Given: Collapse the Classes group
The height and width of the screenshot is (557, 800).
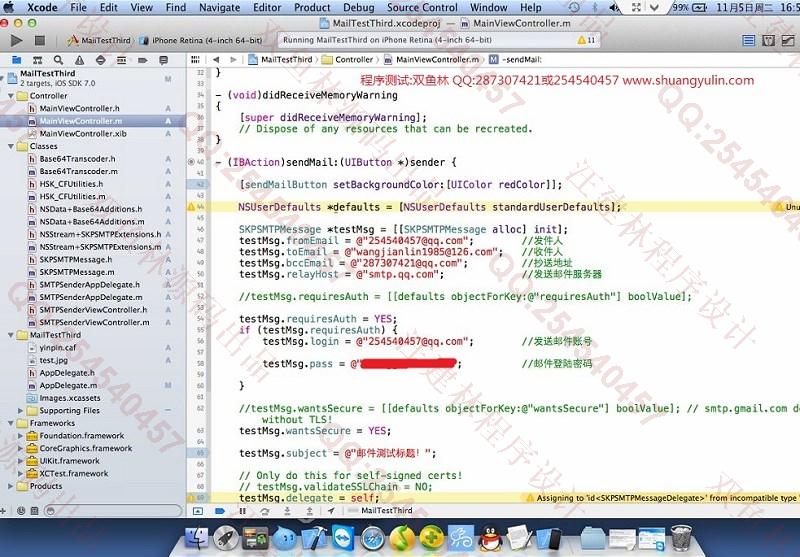Looking at the screenshot, I should click(11, 146).
